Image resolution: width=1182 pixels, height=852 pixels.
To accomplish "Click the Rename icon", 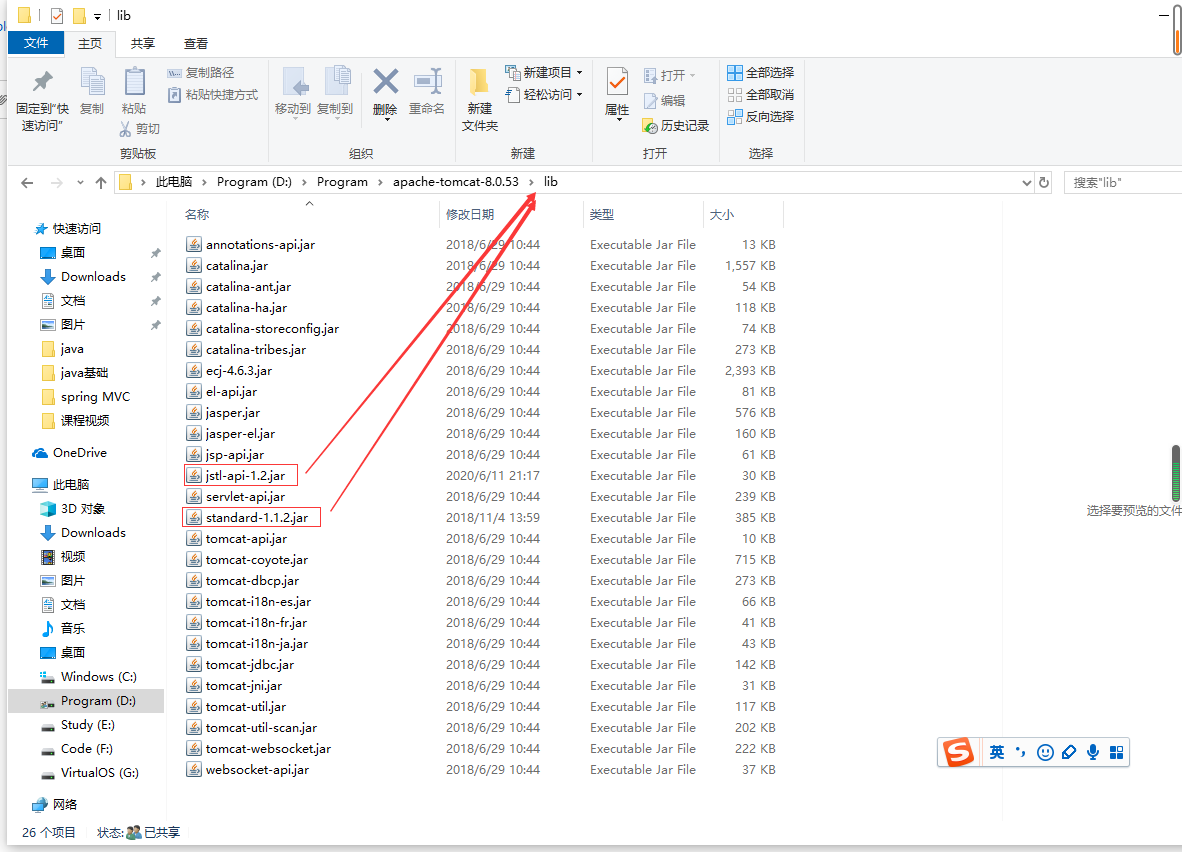I will 427,81.
